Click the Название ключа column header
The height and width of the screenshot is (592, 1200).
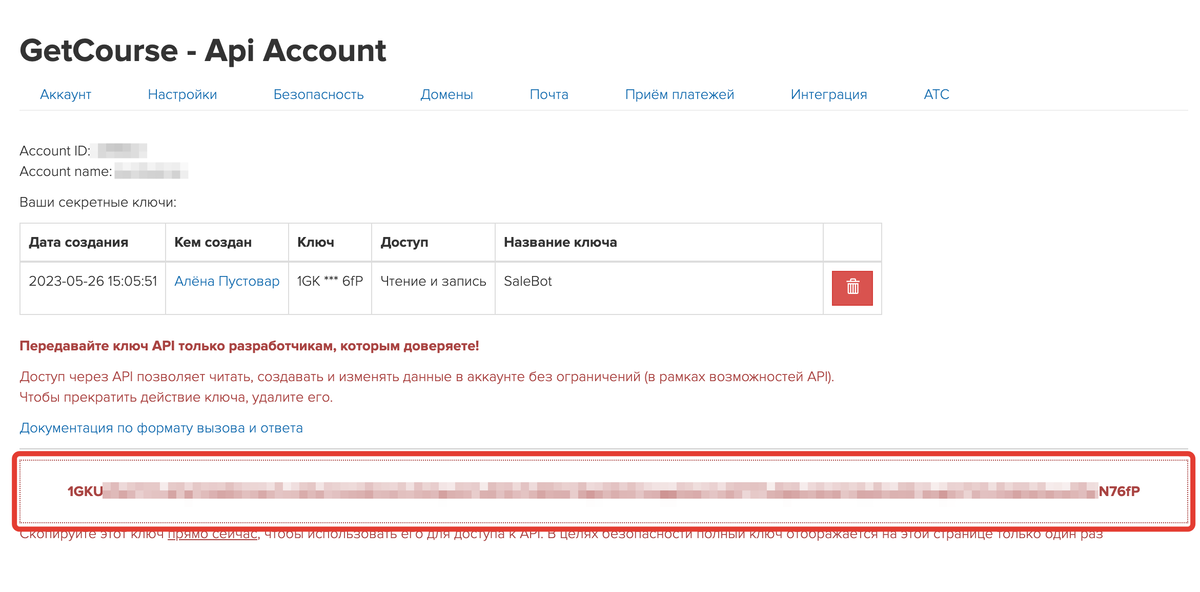click(560, 242)
